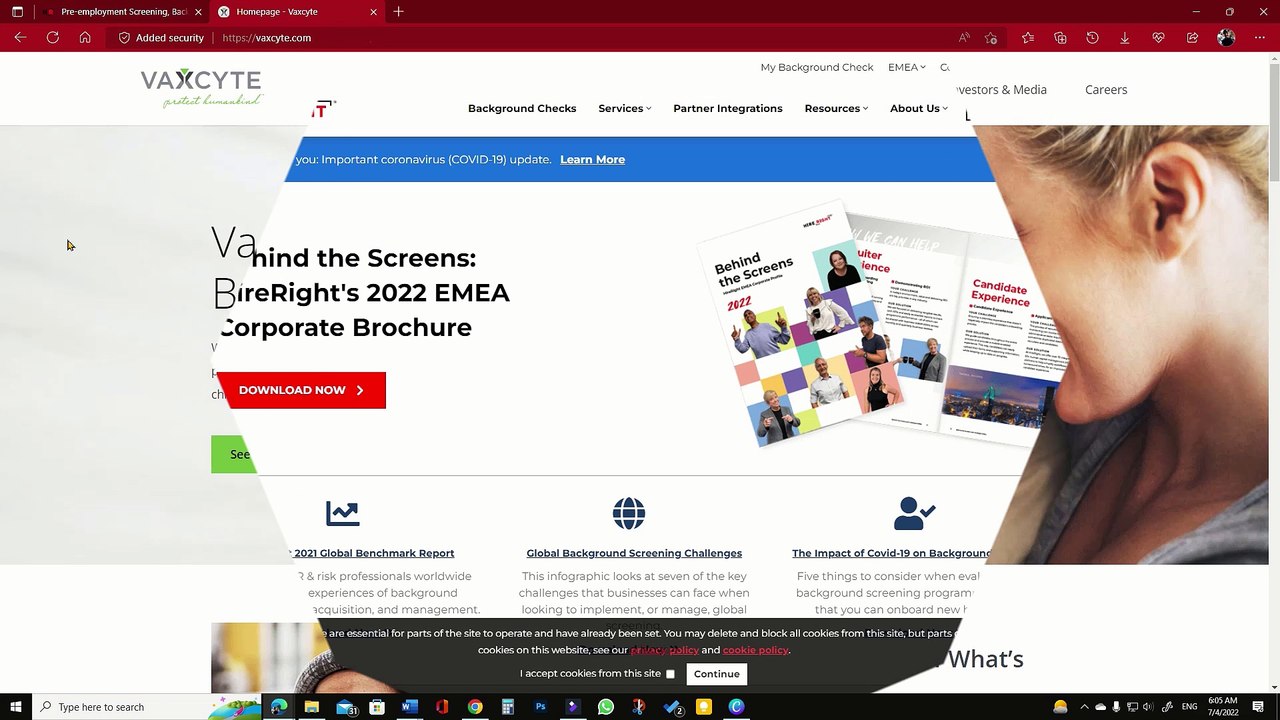1280x720 pixels.
Task: Open the cookie policy link
Action: click(x=755, y=650)
